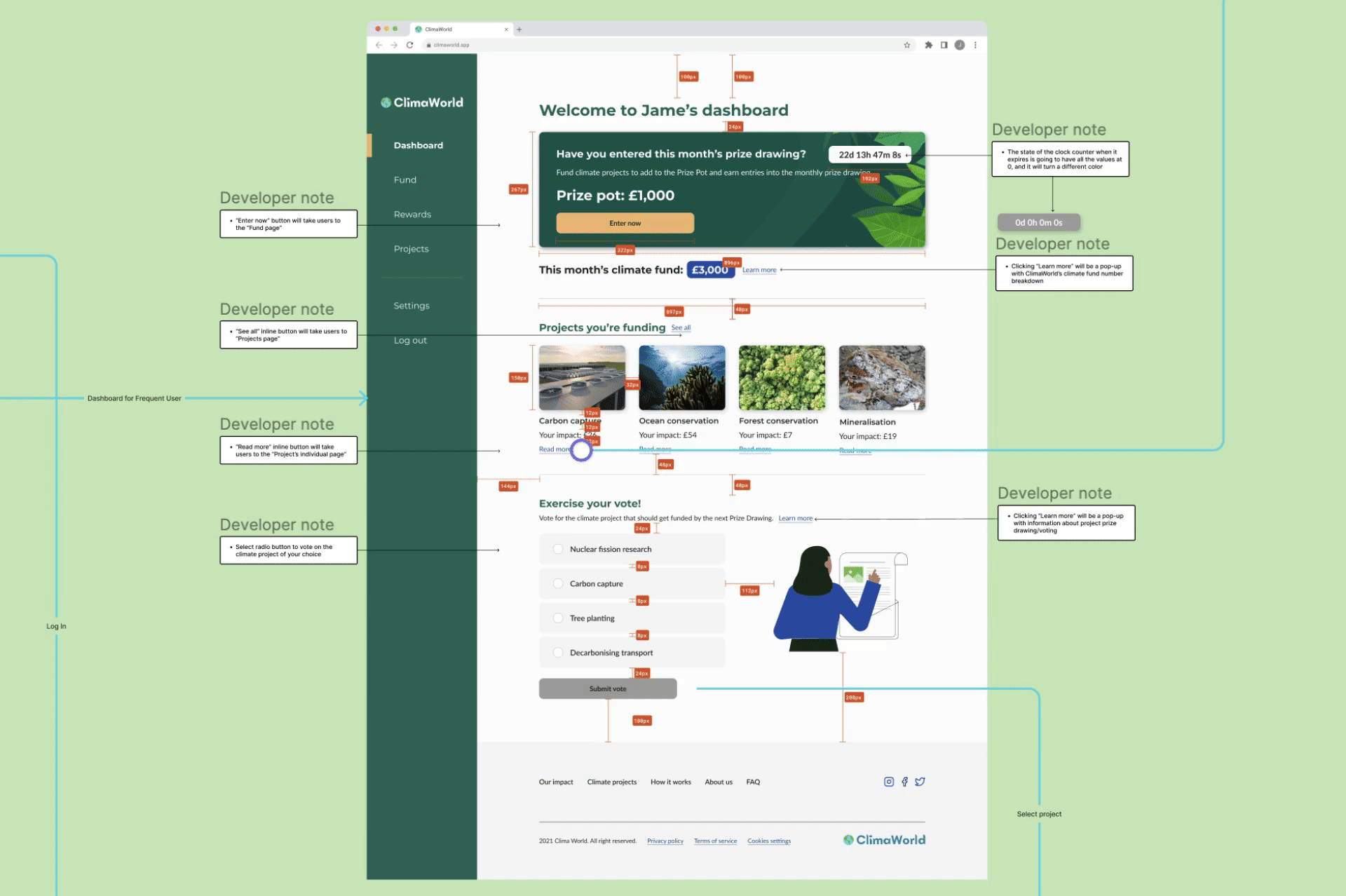
Task: Choose the Tree planting radio option
Action: (x=558, y=618)
